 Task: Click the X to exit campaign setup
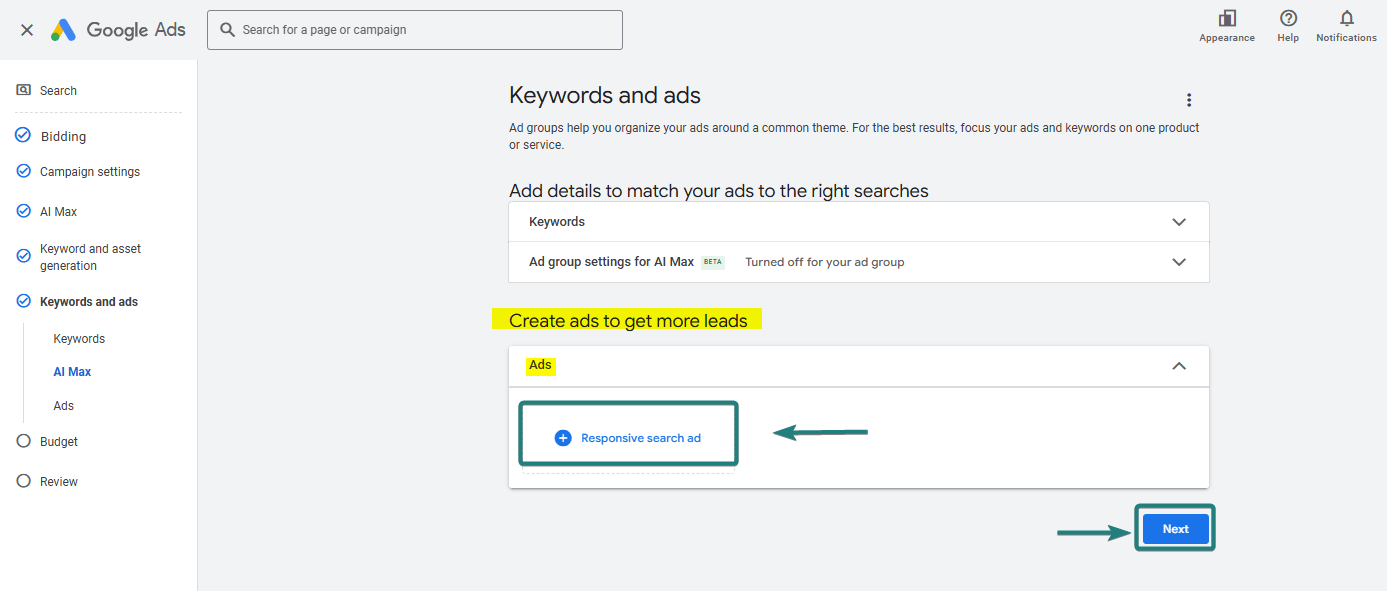[x=26, y=29]
